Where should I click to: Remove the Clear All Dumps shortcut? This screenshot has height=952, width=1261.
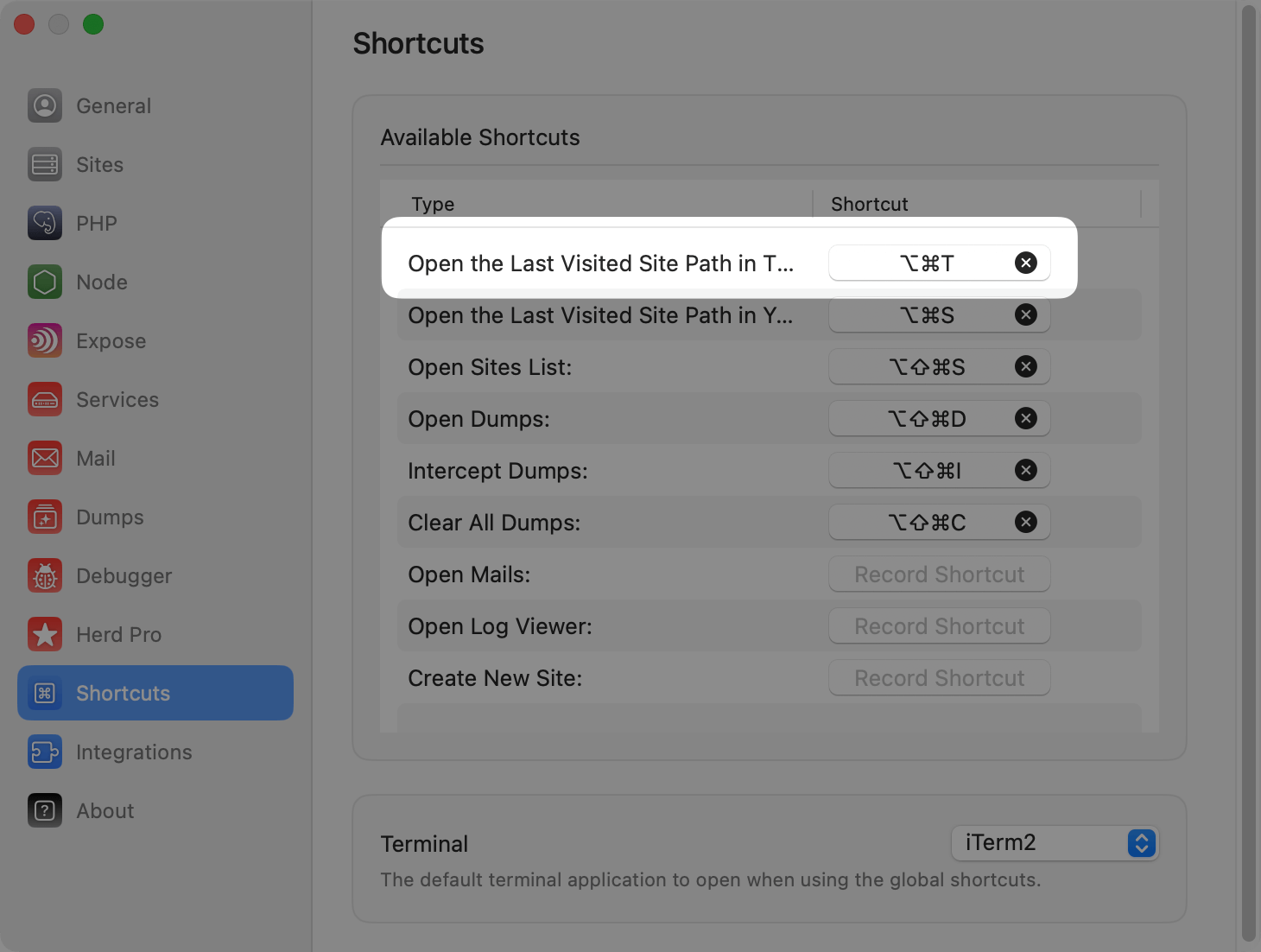click(x=1026, y=522)
